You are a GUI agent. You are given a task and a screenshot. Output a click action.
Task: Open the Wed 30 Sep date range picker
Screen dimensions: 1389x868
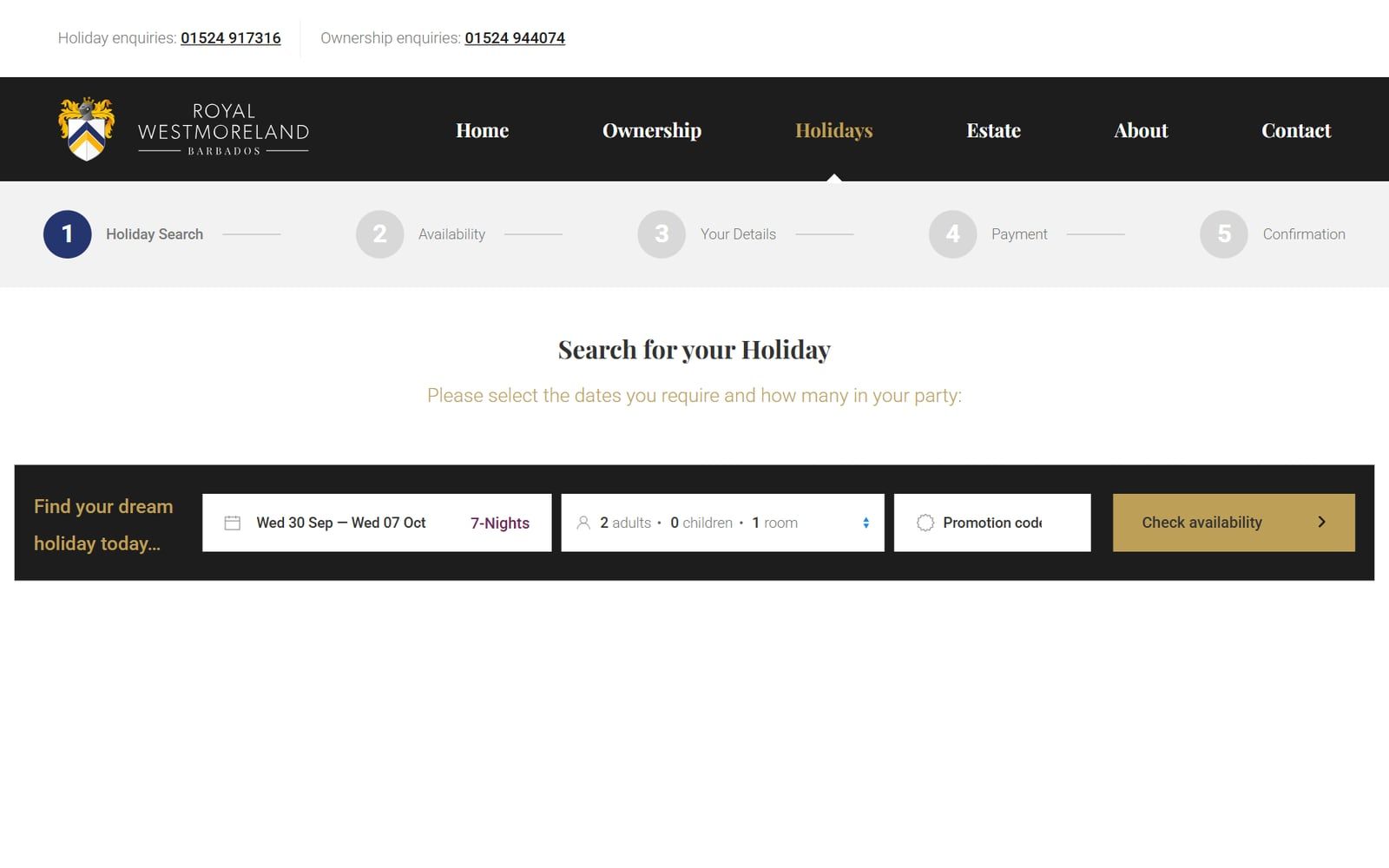tap(377, 523)
